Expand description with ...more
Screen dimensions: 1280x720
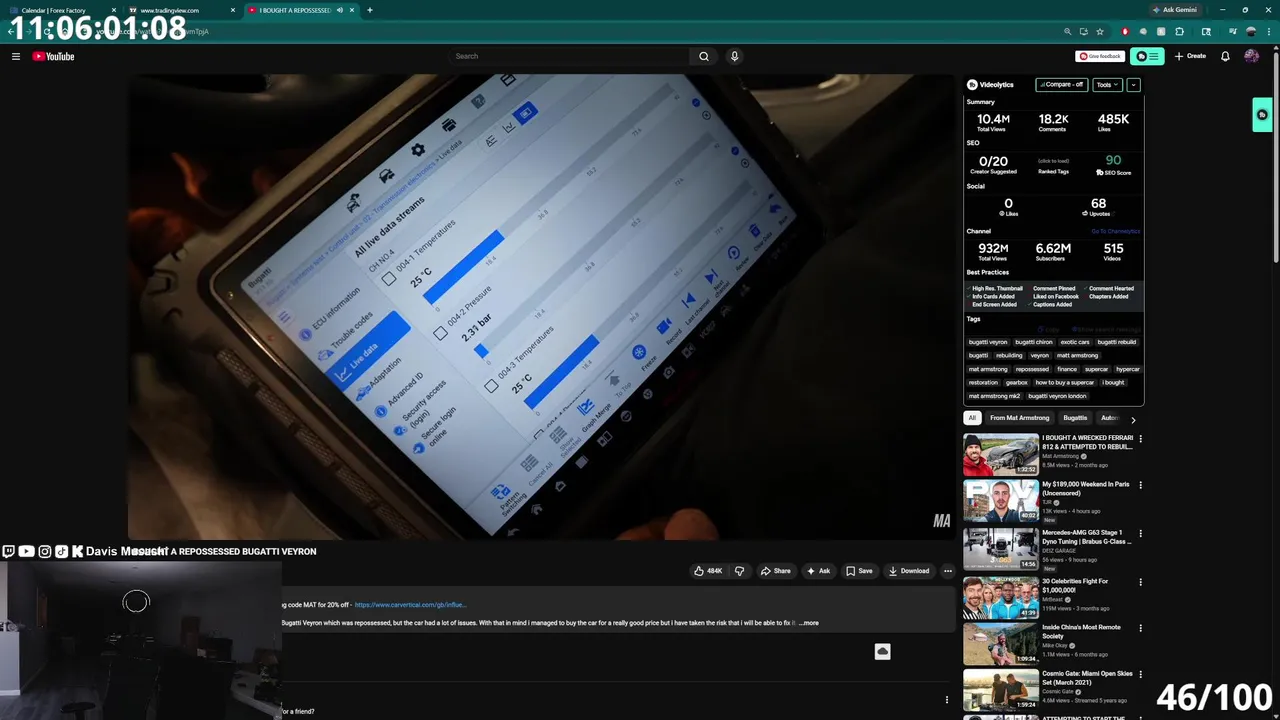pos(809,623)
